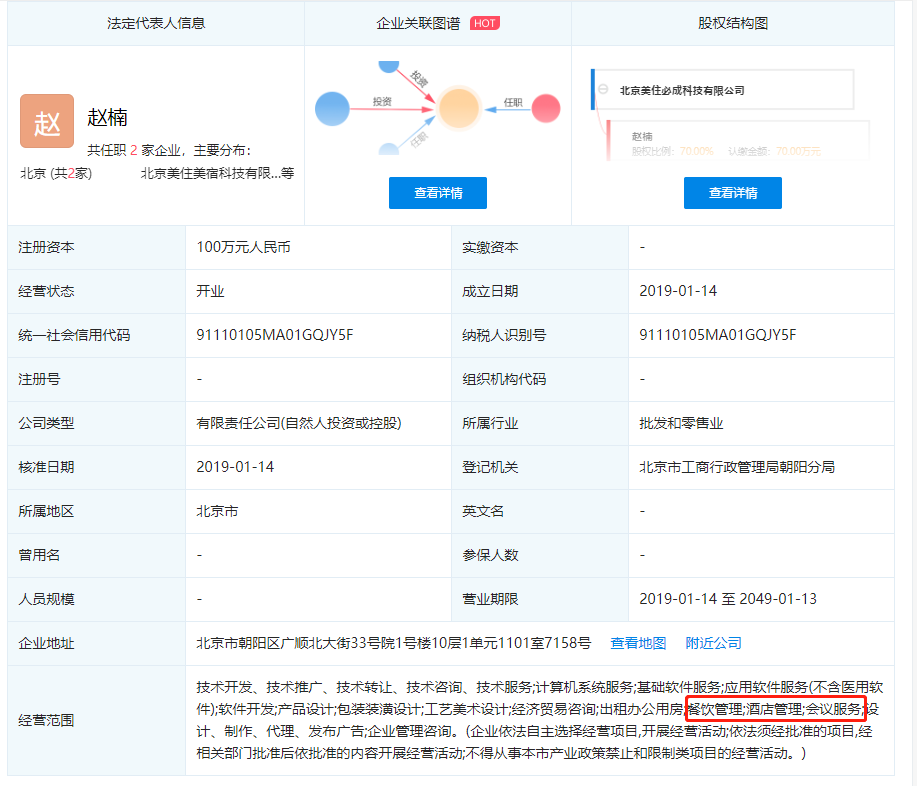
Task: Click 北京美住美宿科技有限...等 company link
Action: click(x=217, y=173)
